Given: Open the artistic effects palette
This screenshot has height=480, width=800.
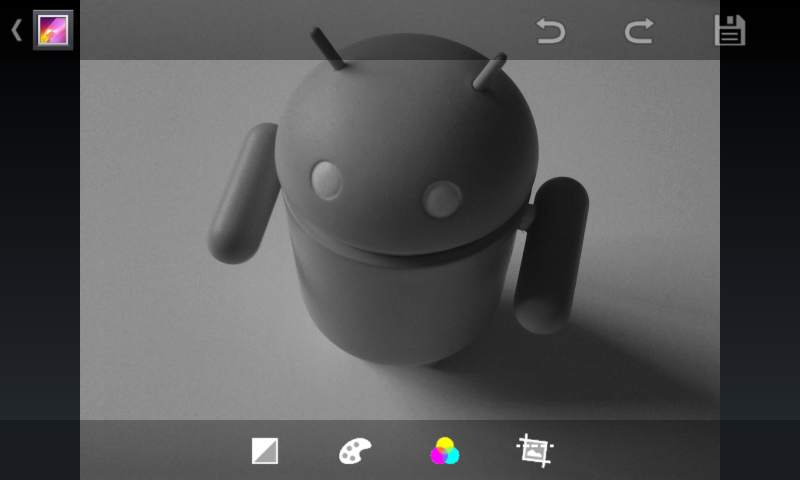Looking at the screenshot, I should pos(355,451).
